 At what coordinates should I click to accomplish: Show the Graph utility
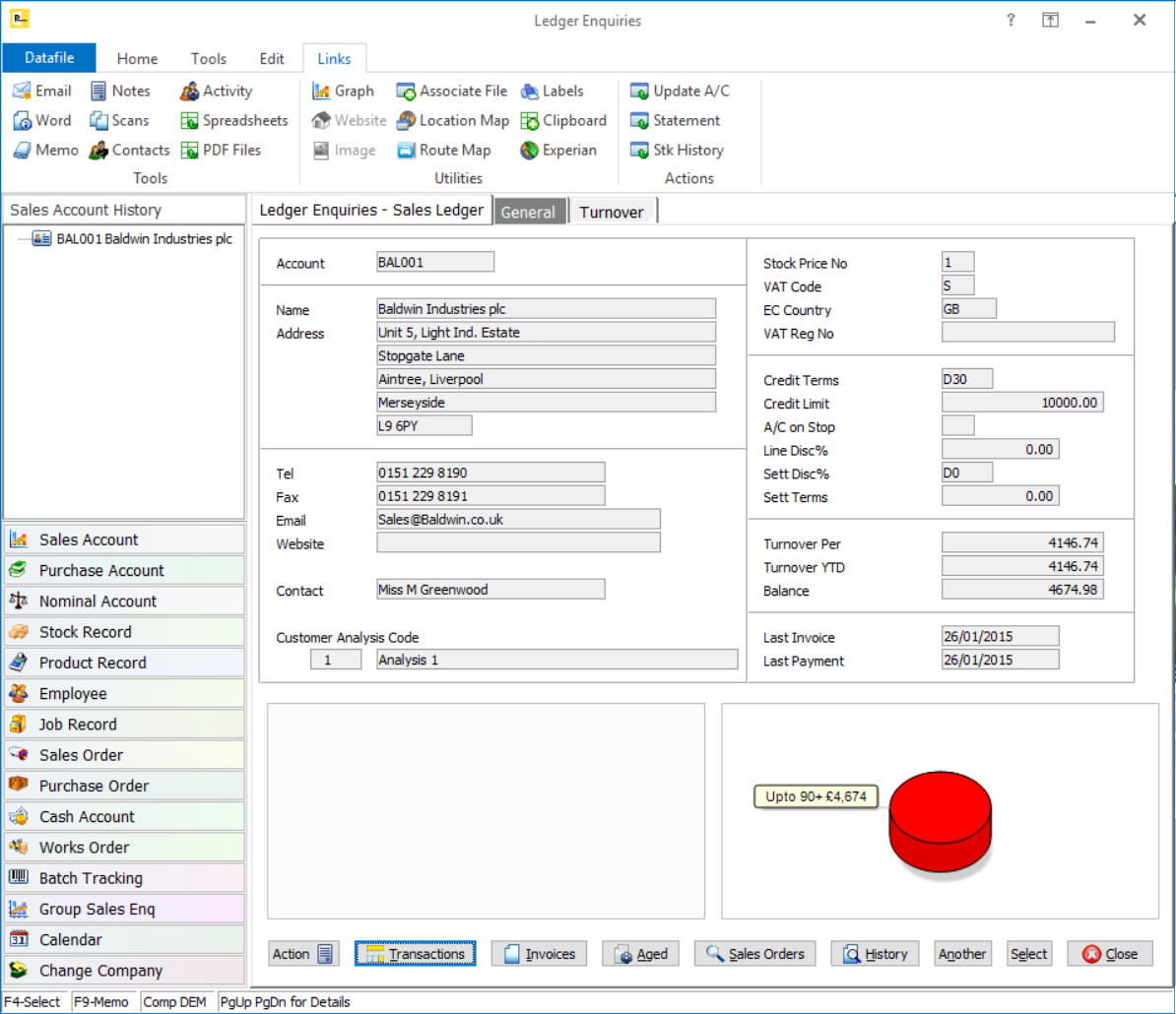tap(343, 91)
